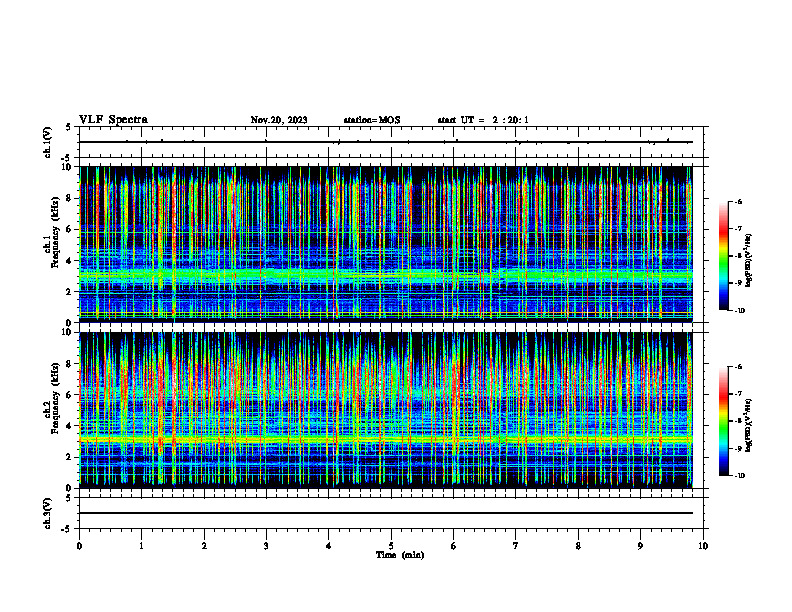
Task: Click inside the ch.2 spectrogram panel
Action: pyautogui.click(x=386, y=410)
